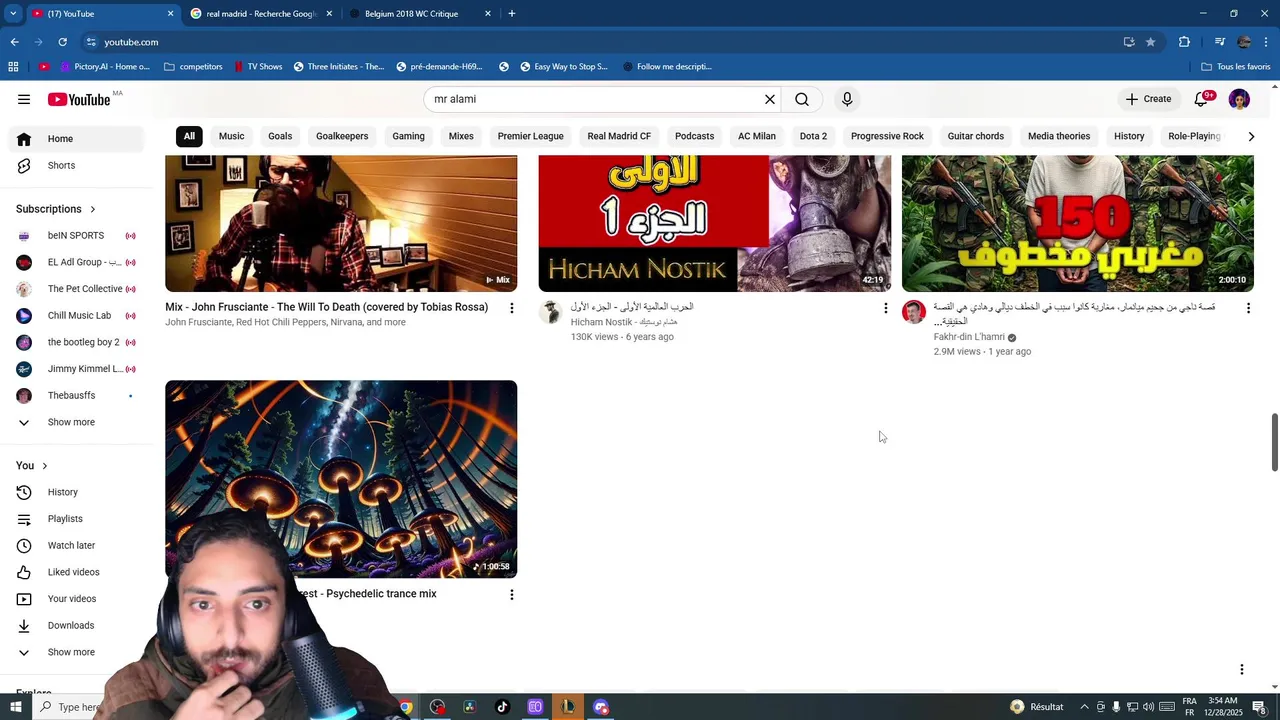
Task: Open Thebausffs subscription
Action: tap(74, 396)
